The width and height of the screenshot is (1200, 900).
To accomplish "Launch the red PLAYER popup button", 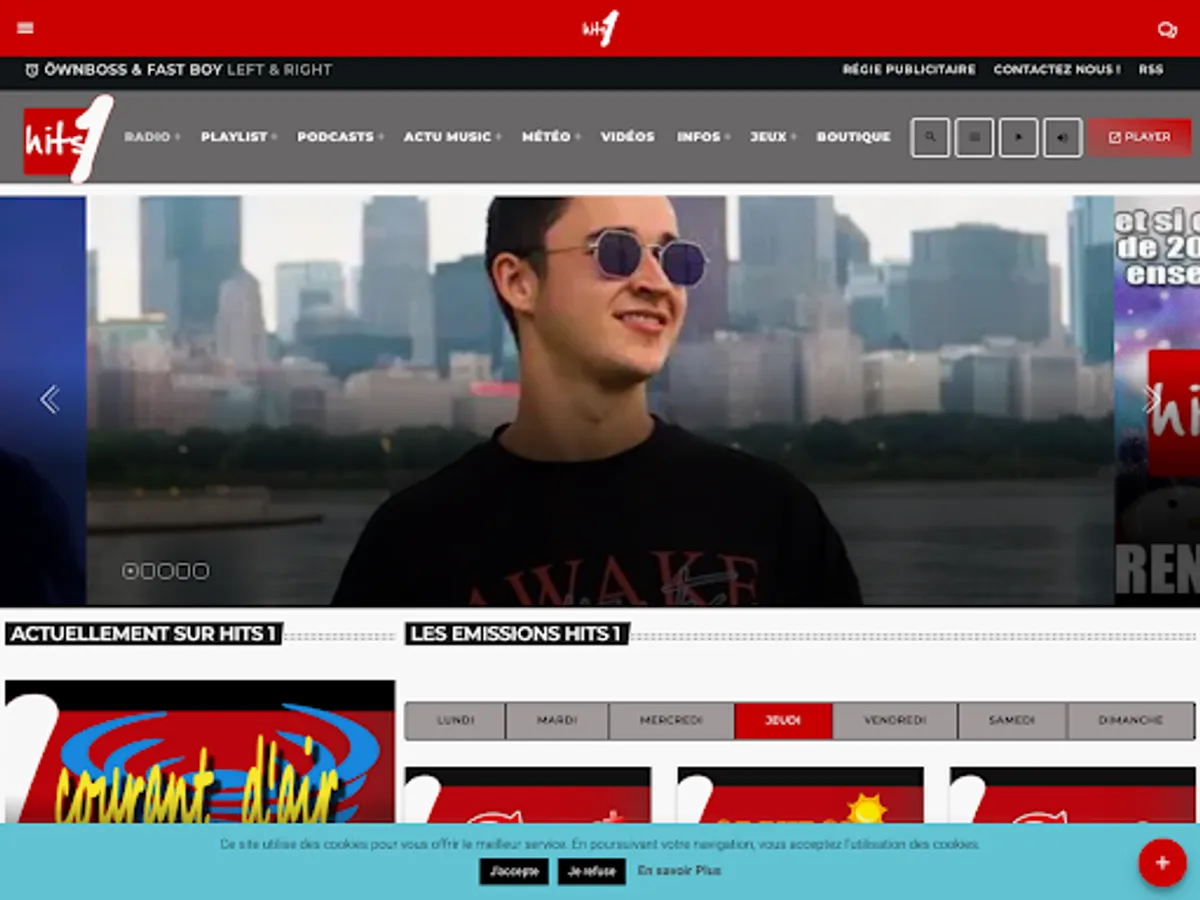I will (x=1139, y=137).
